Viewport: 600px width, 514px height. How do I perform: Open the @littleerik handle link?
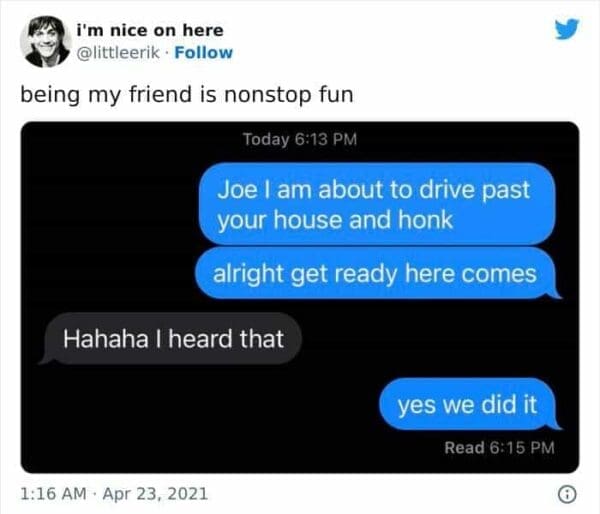[x=118, y=53]
